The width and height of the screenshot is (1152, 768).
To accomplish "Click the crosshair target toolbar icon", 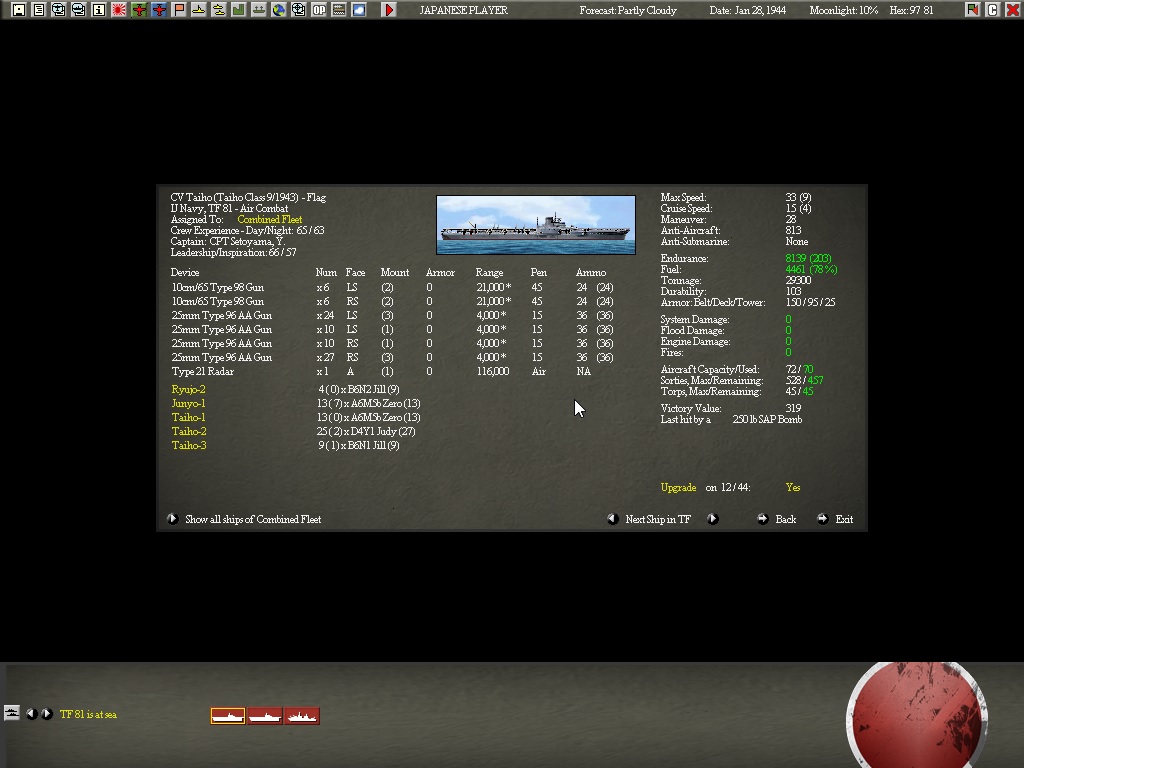I will (x=298, y=10).
